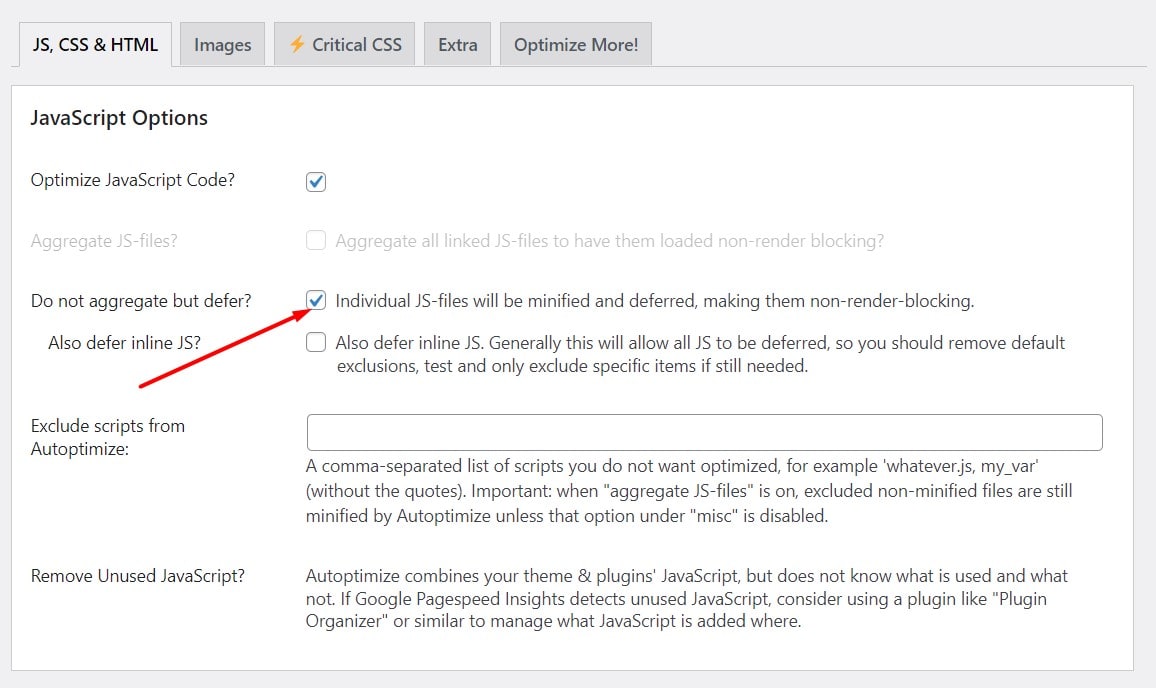
Task: Enable Also defer inline JS
Action: (316, 342)
